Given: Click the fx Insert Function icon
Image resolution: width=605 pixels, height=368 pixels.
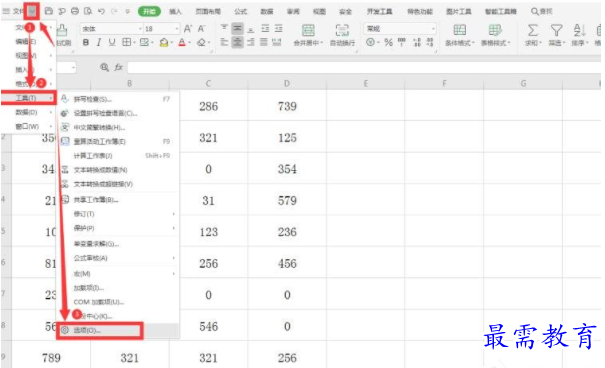Looking at the screenshot, I should tap(118, 67).
